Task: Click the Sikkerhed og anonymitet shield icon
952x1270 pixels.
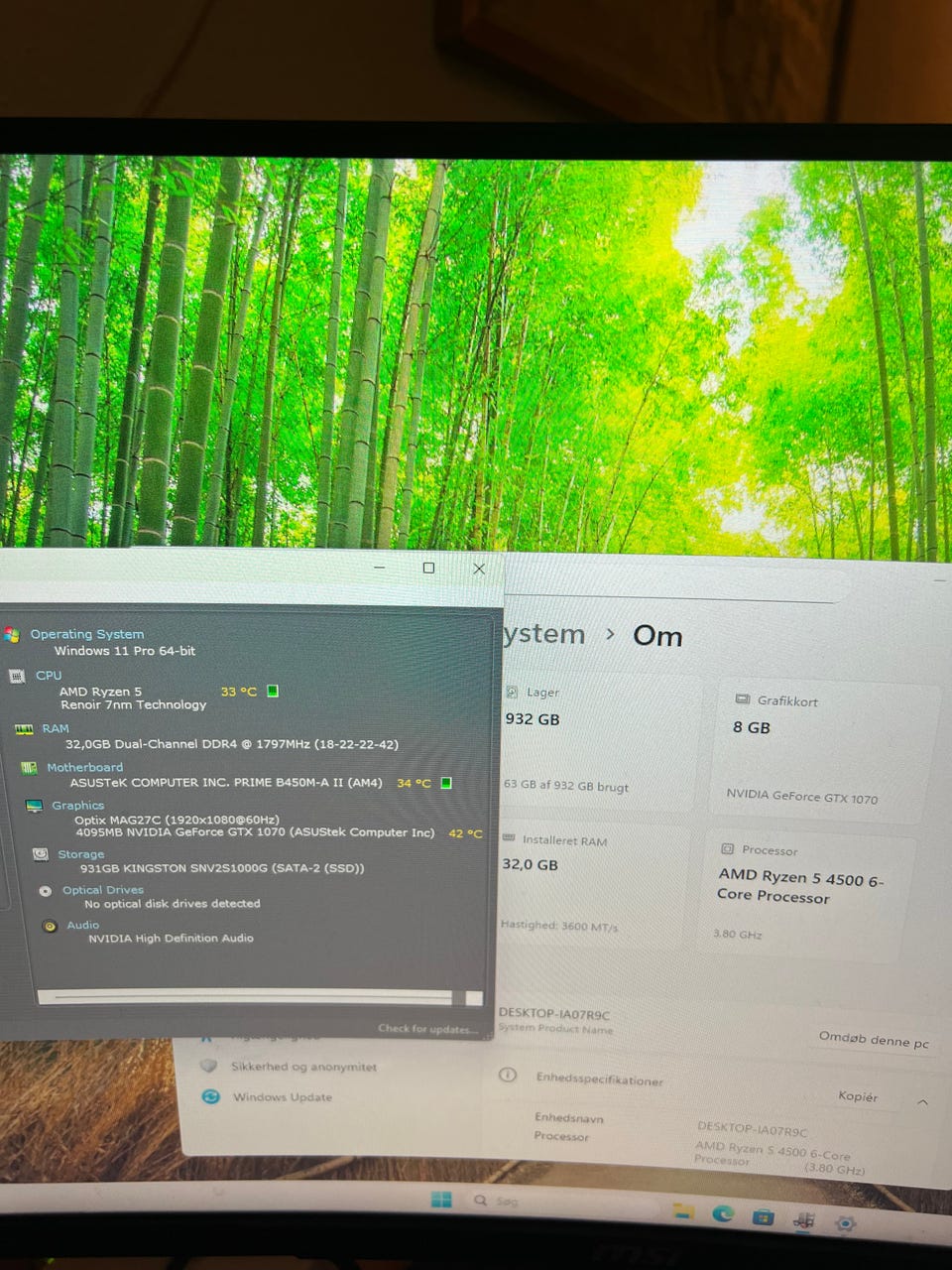Action: coord(208,1066)
